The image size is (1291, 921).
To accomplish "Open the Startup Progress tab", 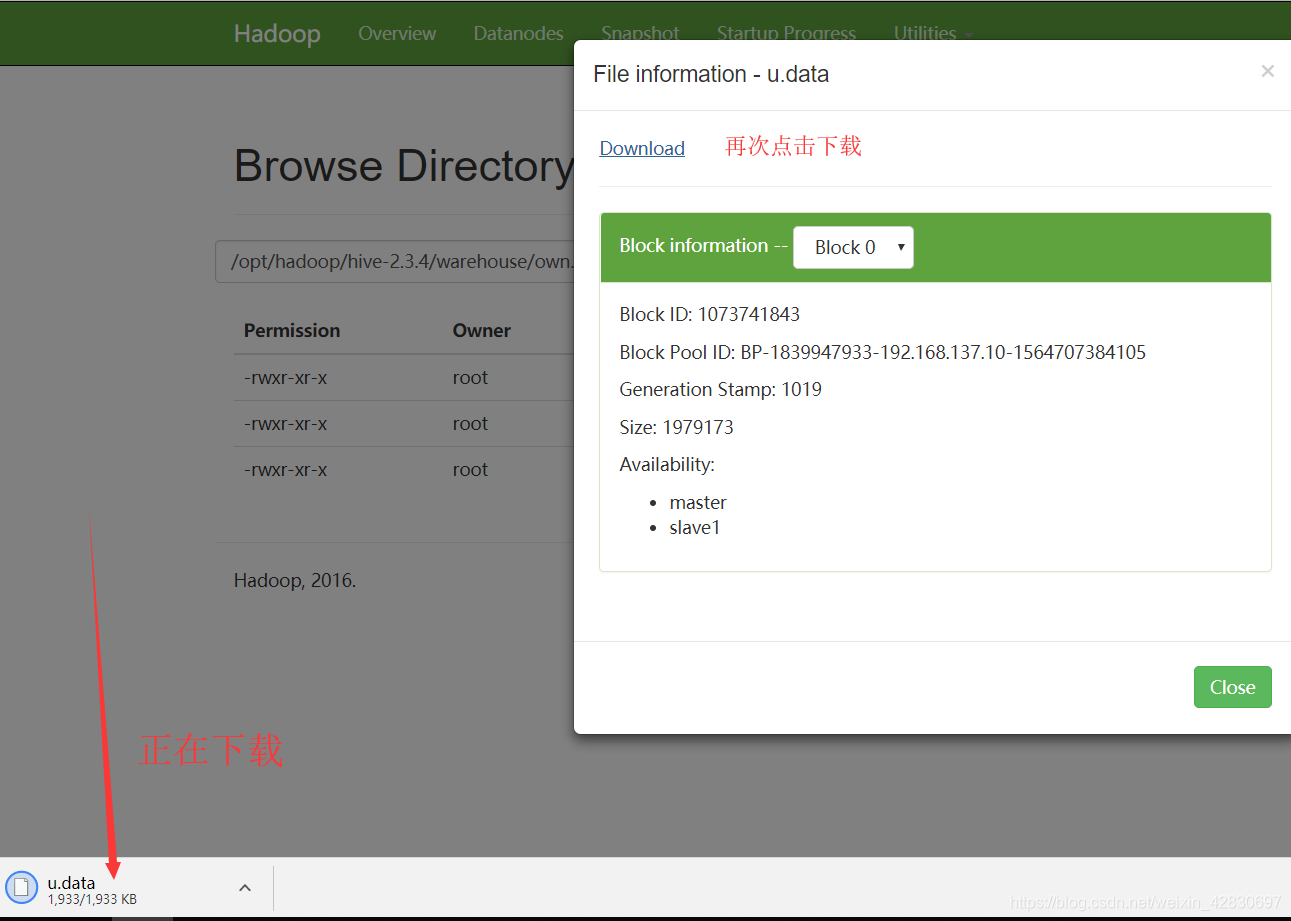I will 786,32.
